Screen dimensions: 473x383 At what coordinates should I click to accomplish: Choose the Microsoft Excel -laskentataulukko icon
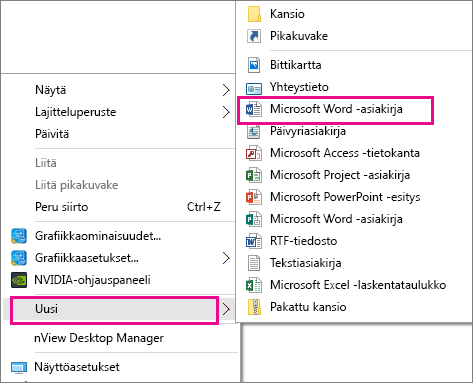coord(254,285)
